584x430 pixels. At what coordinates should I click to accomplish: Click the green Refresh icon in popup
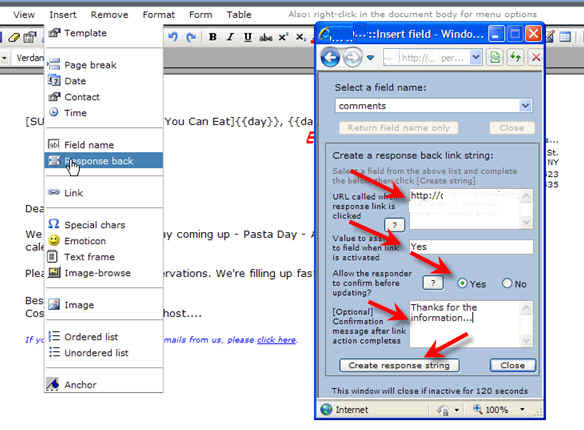515,57
